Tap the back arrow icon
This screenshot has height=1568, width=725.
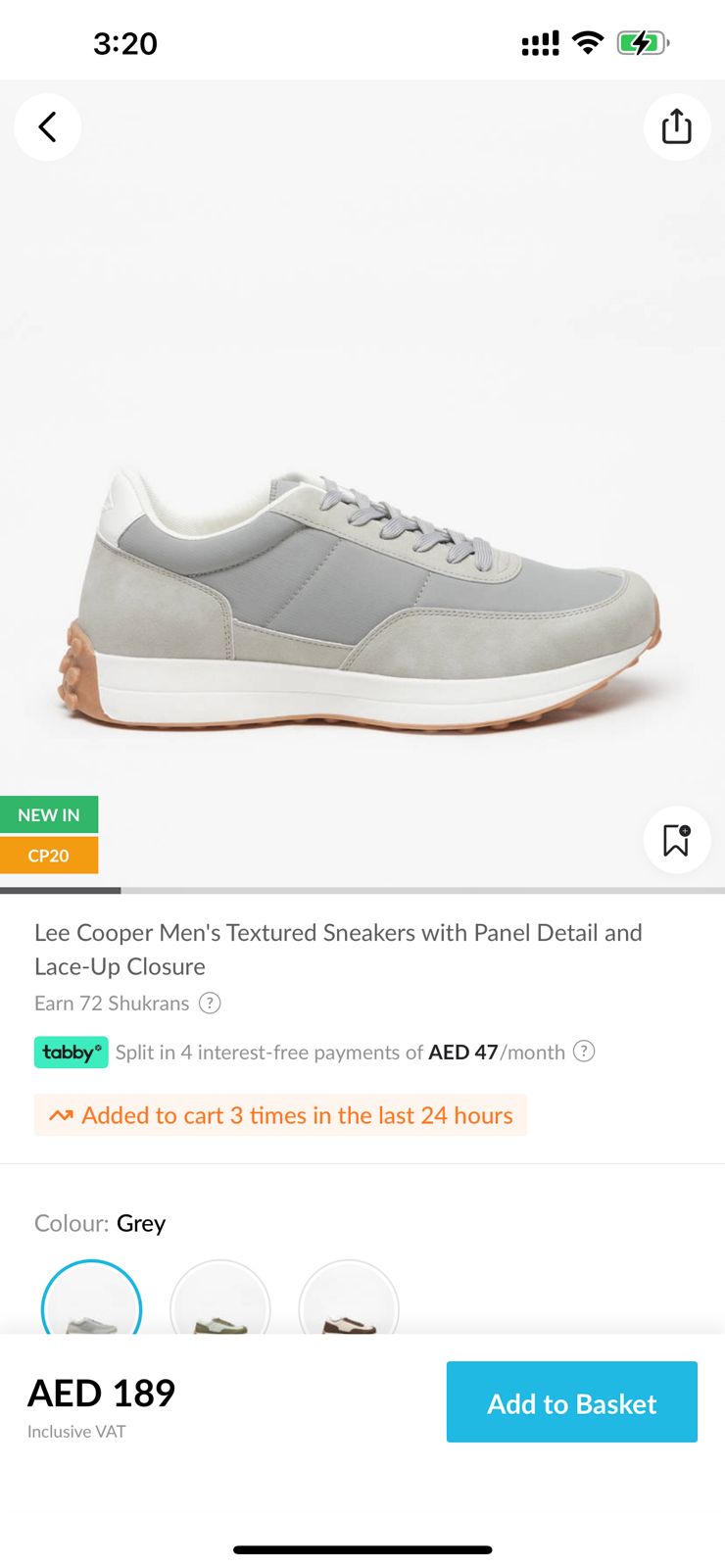[47, 127]
